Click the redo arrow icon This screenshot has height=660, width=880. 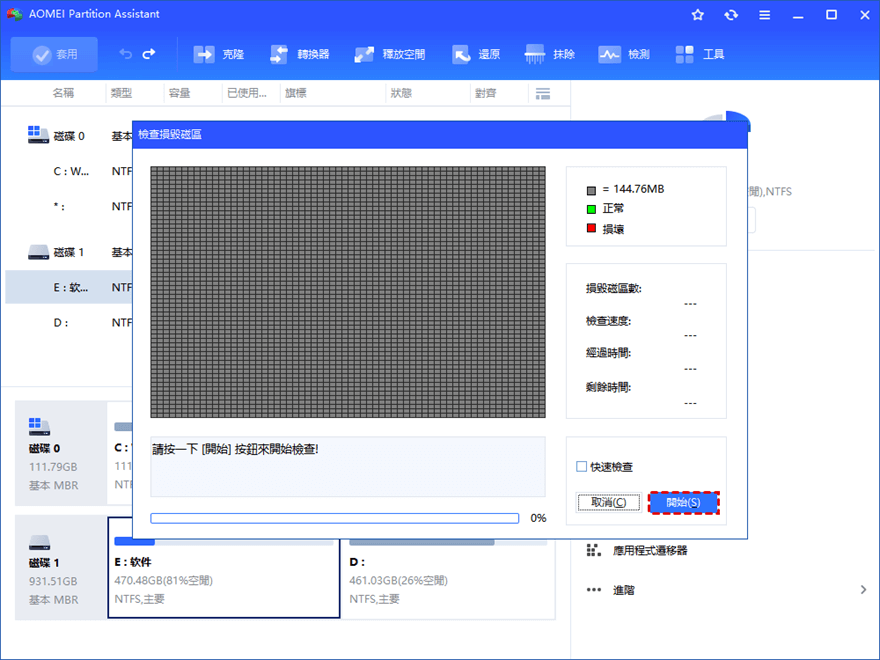149,54
